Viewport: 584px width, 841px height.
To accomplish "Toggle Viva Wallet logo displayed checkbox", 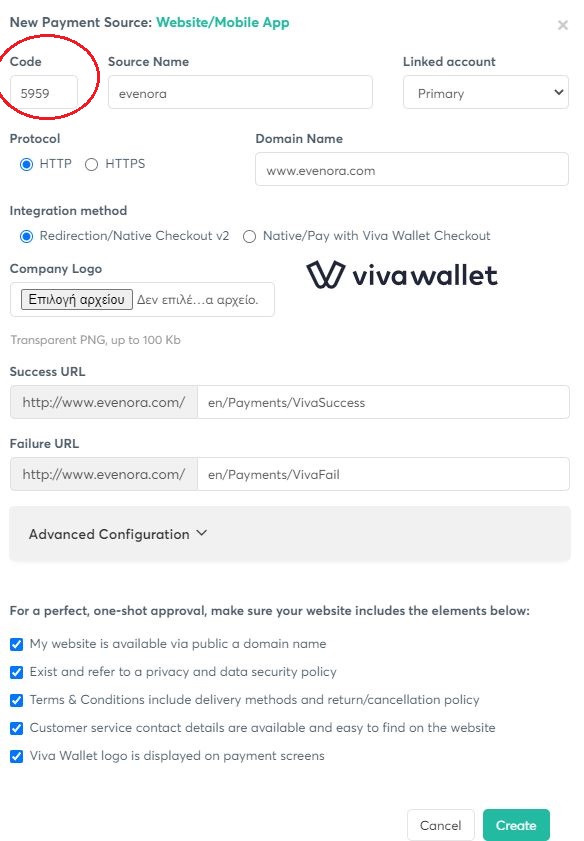I will point(17,756).
